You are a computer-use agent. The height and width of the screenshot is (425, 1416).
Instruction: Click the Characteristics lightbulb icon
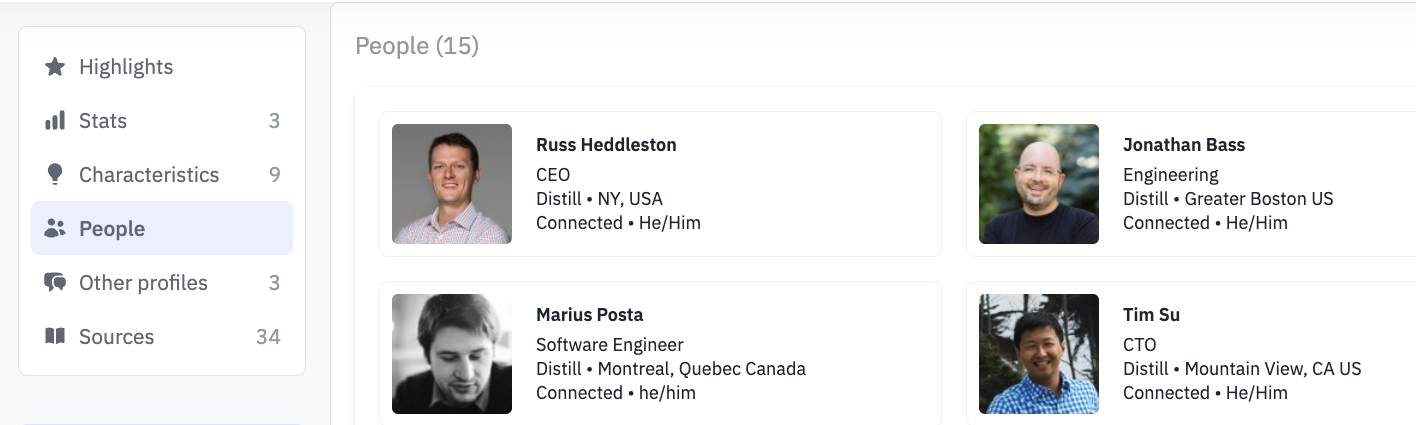pyautogui.click(x=55, y=175)
